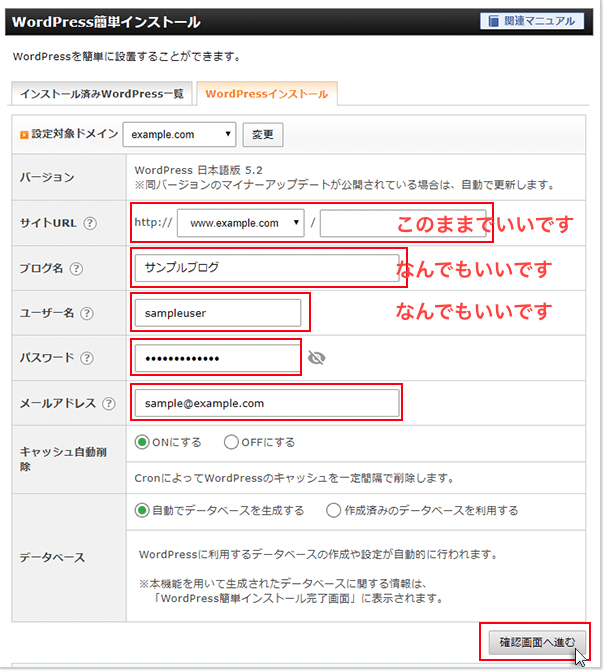
Task: Open the 関連マニュアル link
Action: (532, 21)
